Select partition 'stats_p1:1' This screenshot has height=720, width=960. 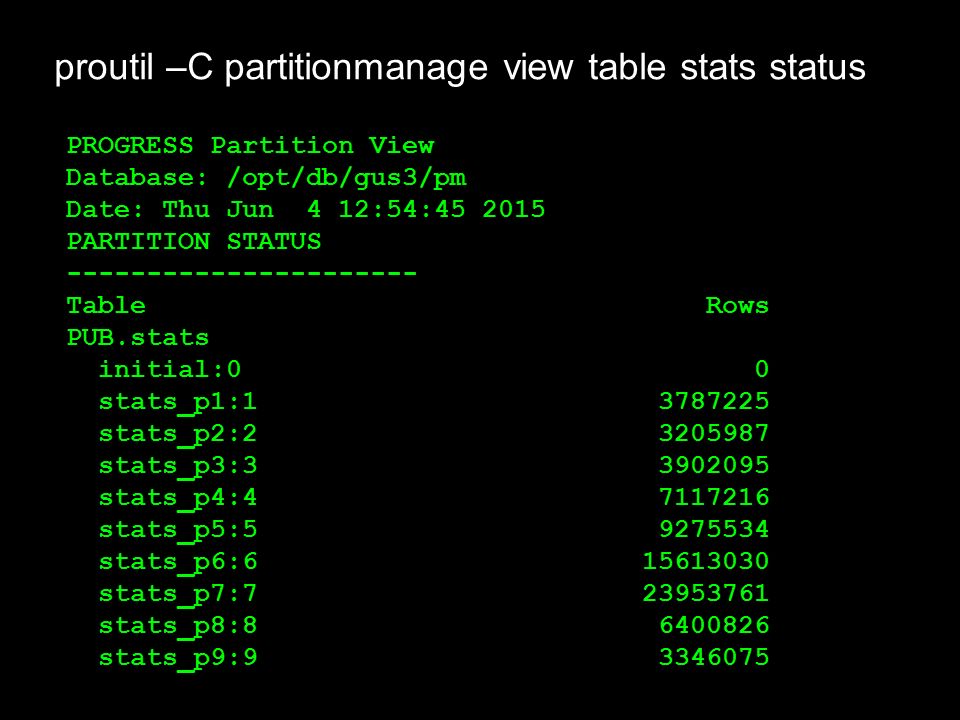[x=178, y=403]
